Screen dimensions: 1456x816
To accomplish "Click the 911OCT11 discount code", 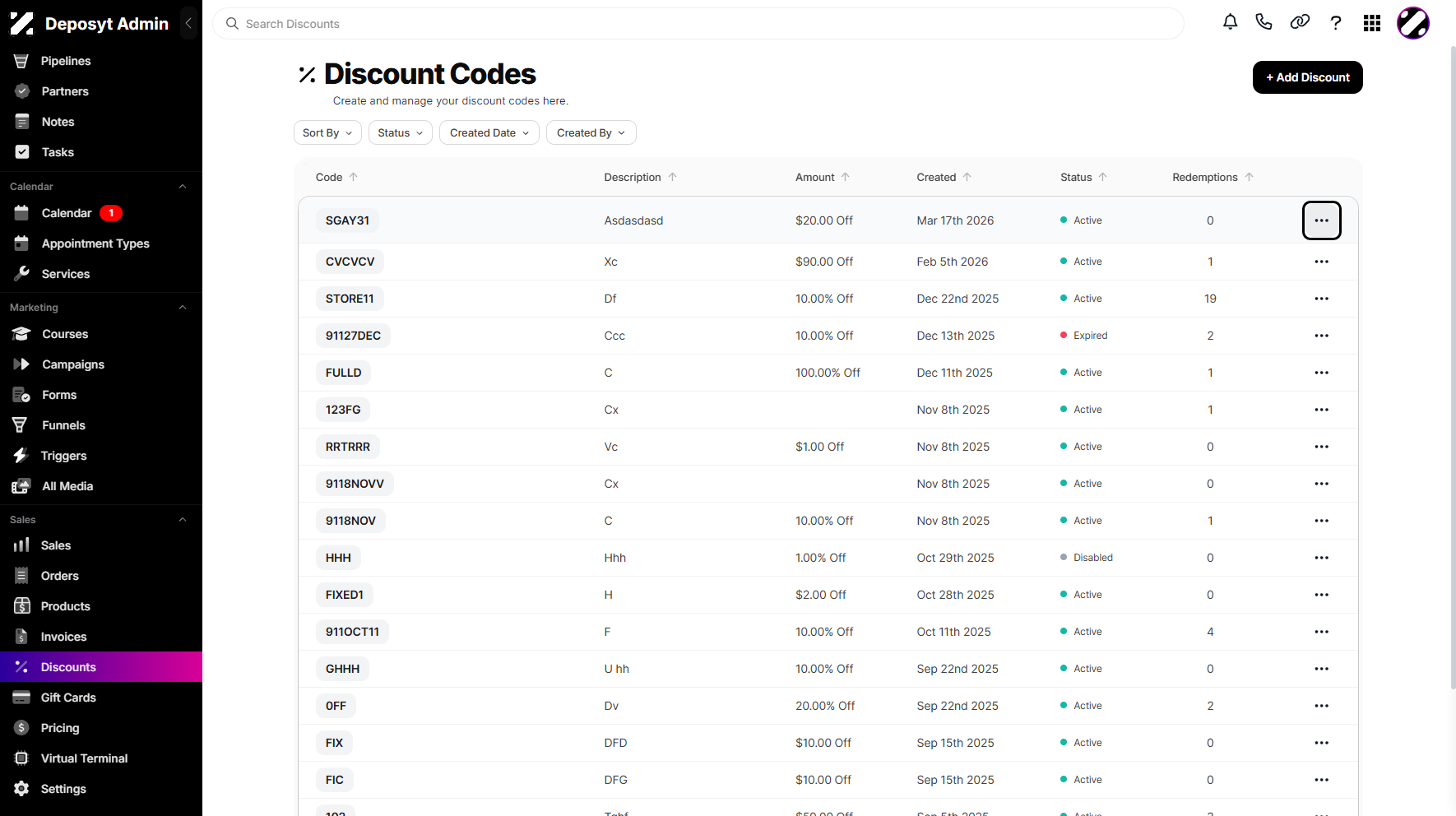I will pos(352,632).
